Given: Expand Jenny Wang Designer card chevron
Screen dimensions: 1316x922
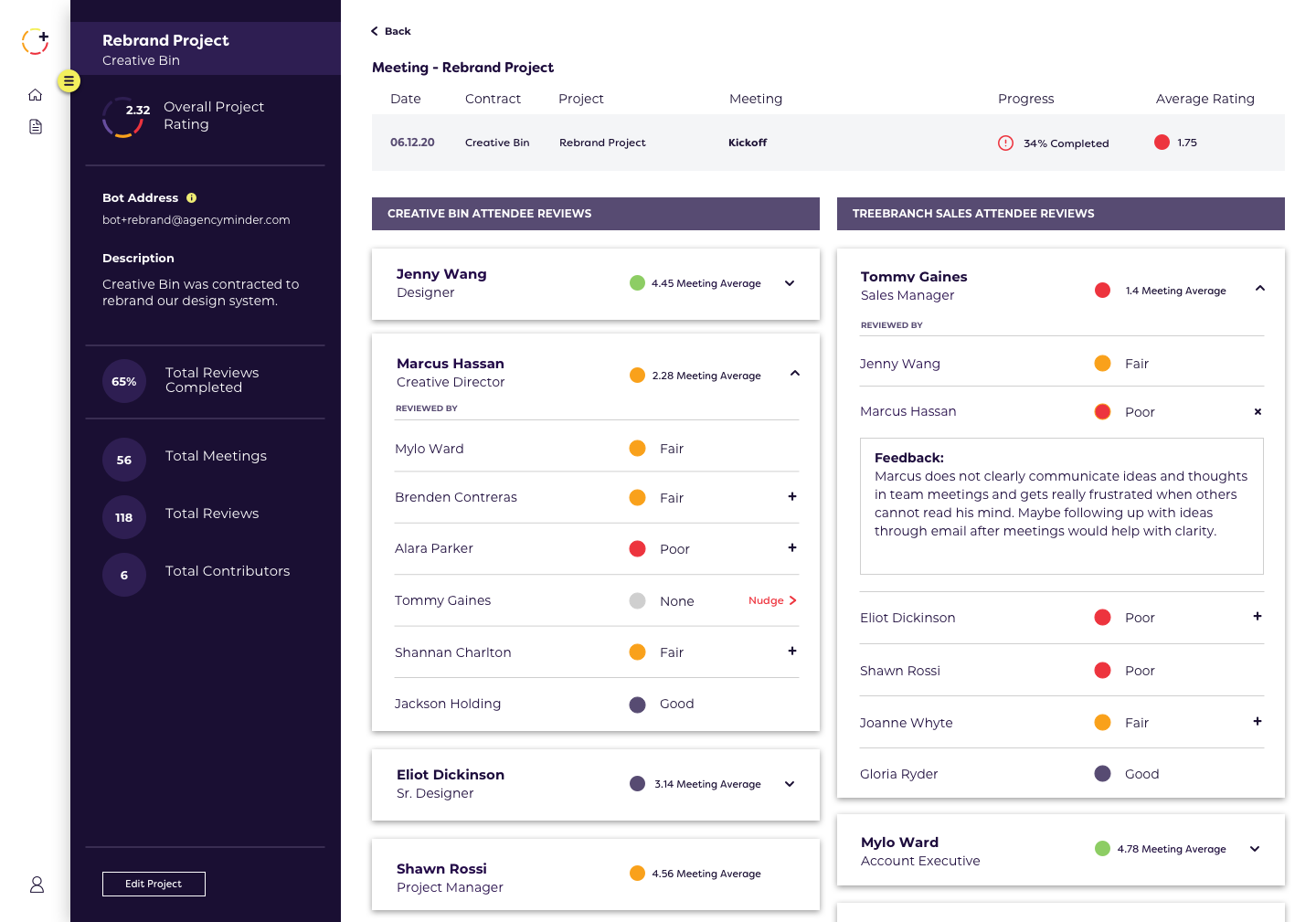Looking at the screenshot, I should (x=790, y=283).
